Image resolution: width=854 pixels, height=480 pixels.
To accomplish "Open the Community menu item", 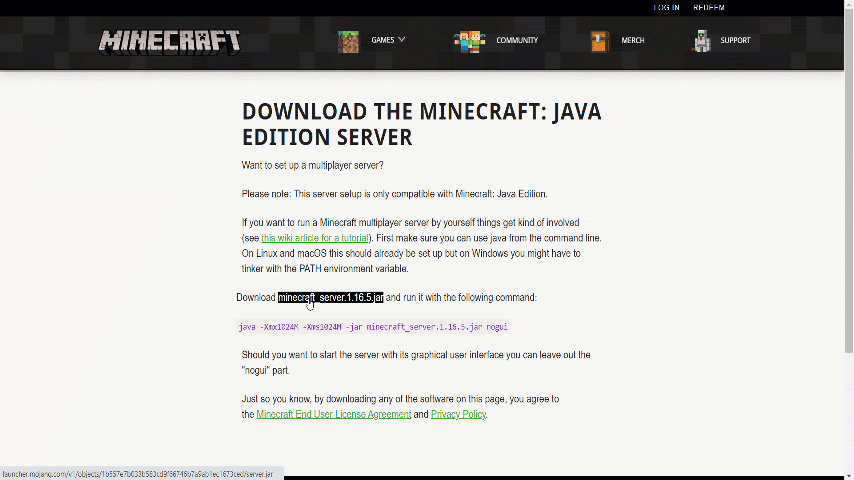I will [x=517, y=40].
